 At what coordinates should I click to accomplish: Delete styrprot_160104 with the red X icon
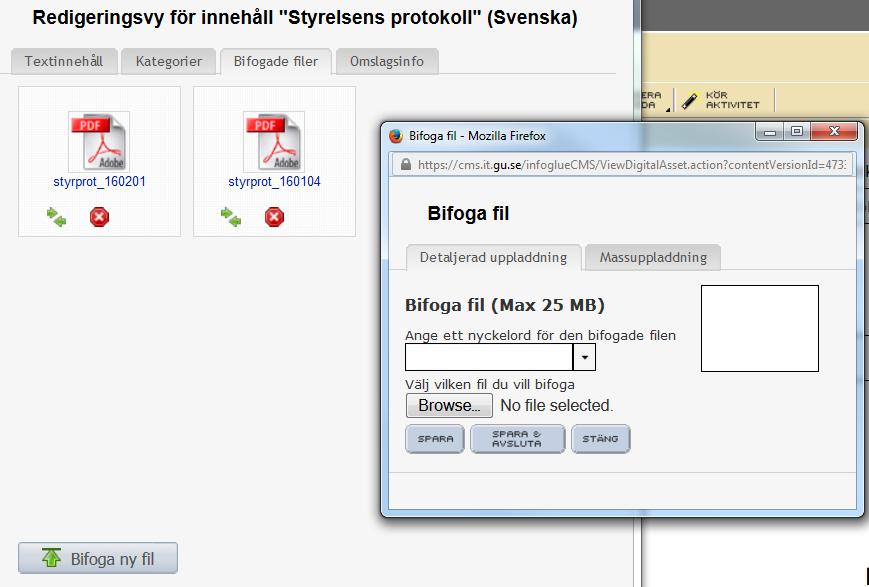point(274,217)
